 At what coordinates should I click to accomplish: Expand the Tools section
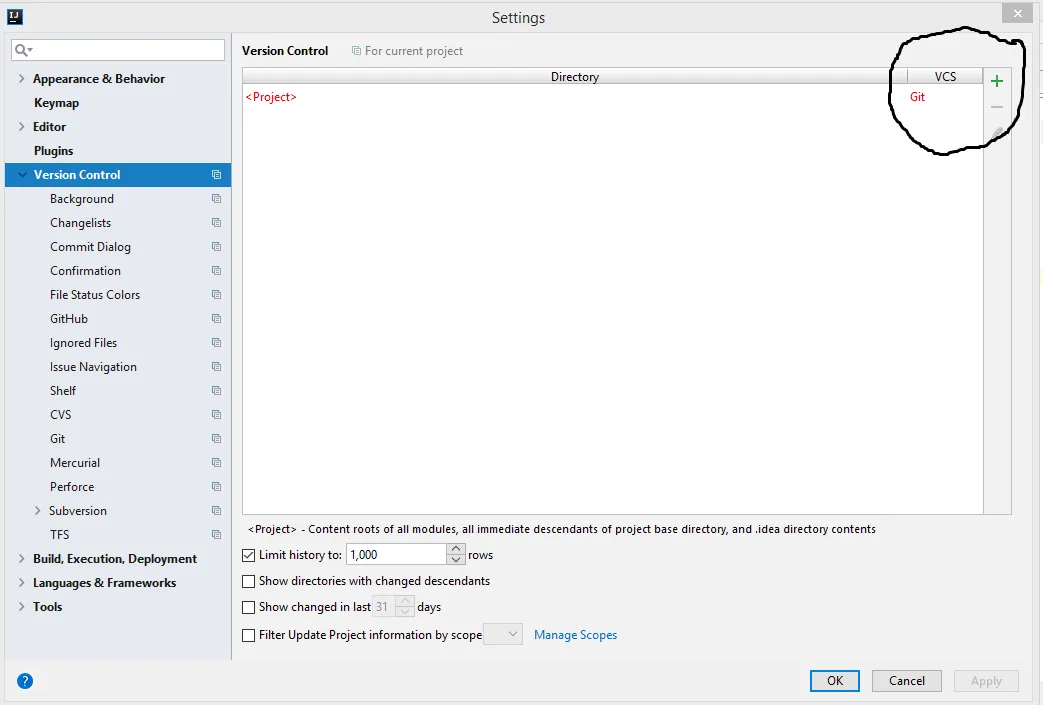(x=21, y=607)
